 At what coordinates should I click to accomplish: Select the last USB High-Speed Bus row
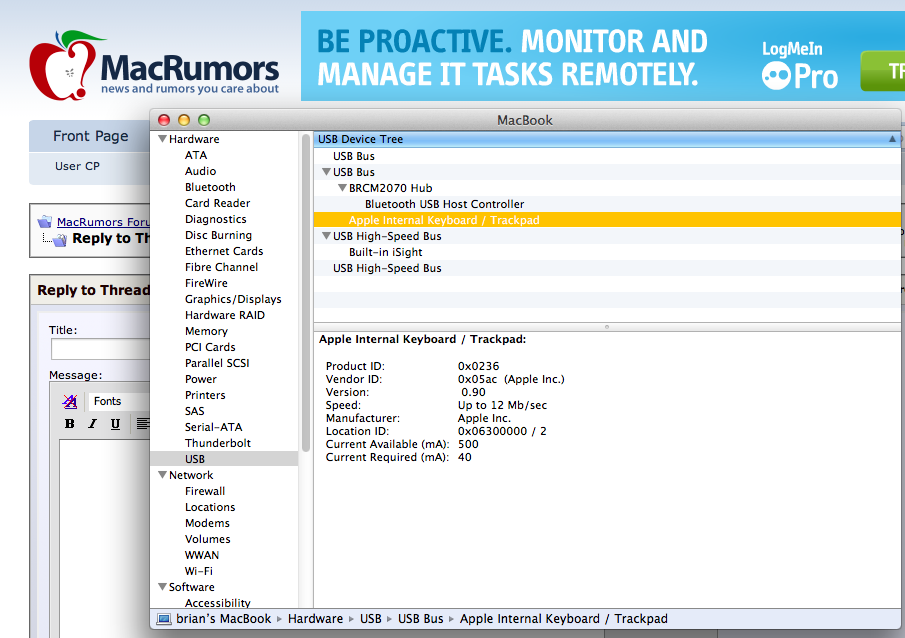pyautogui.click(x=607, y=268)
